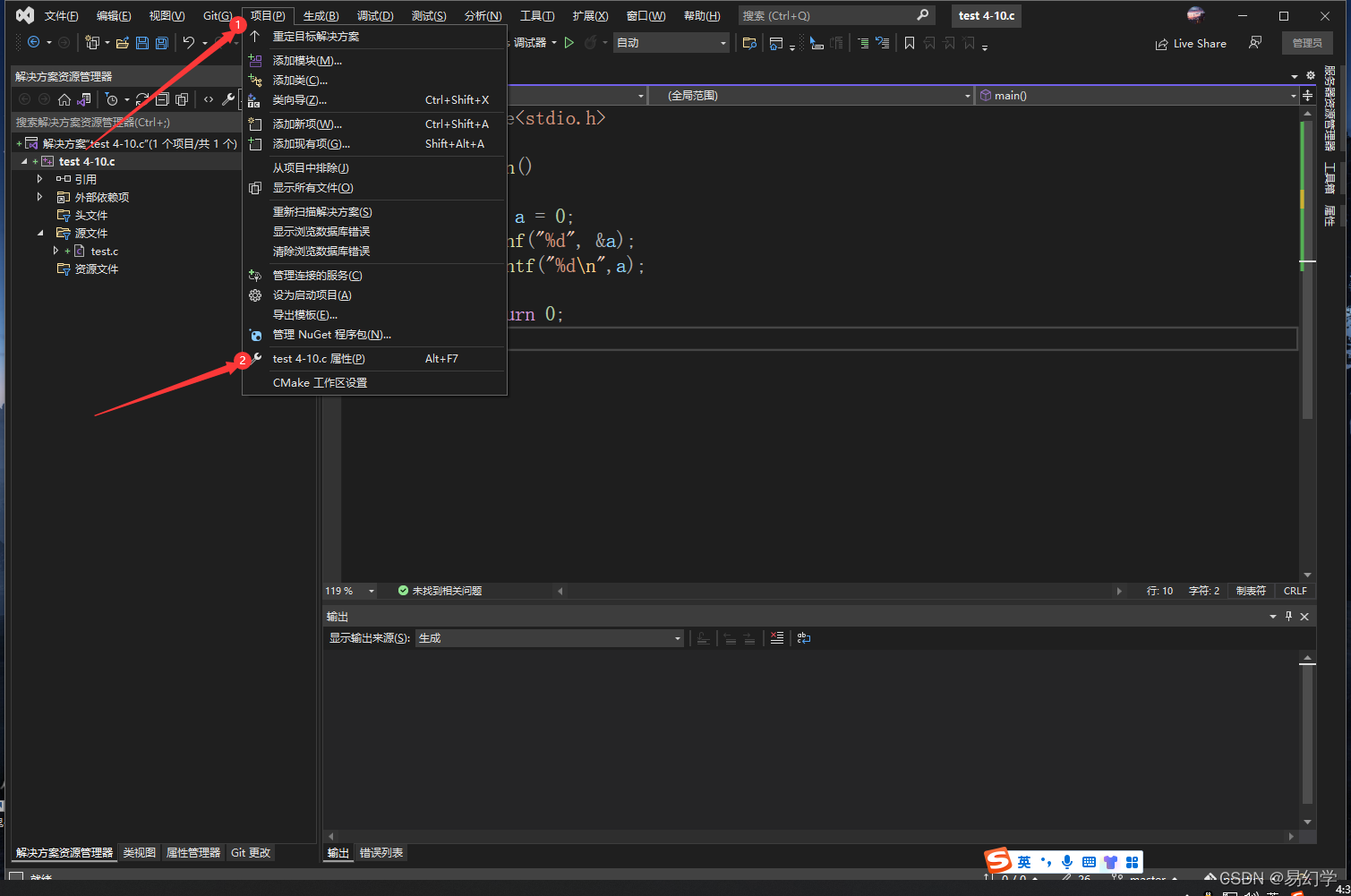
Task: Click the CRLF line ending indicator
Action: [x=1295, y=591]
